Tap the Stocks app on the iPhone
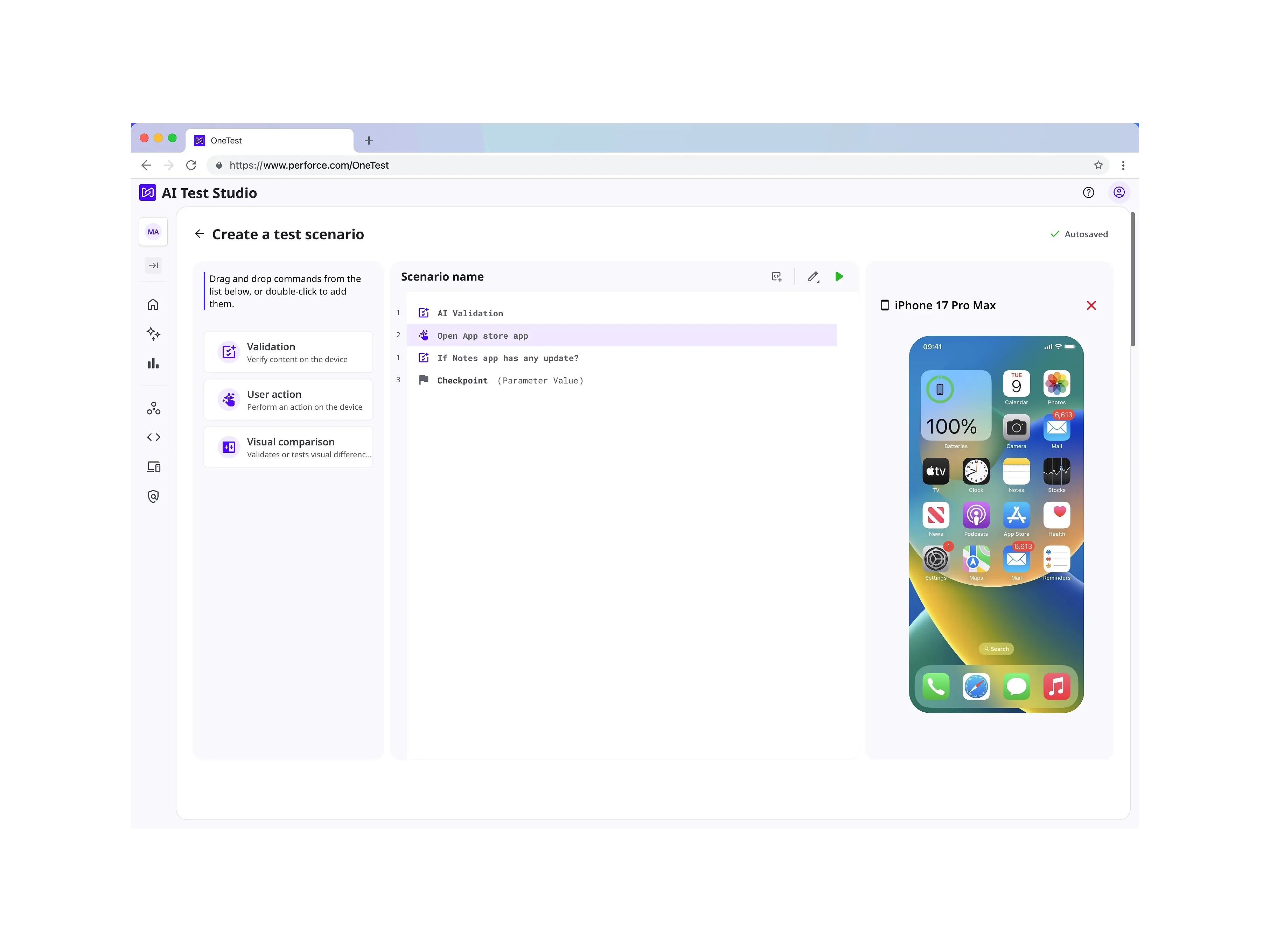 [x=1056, y=471]
